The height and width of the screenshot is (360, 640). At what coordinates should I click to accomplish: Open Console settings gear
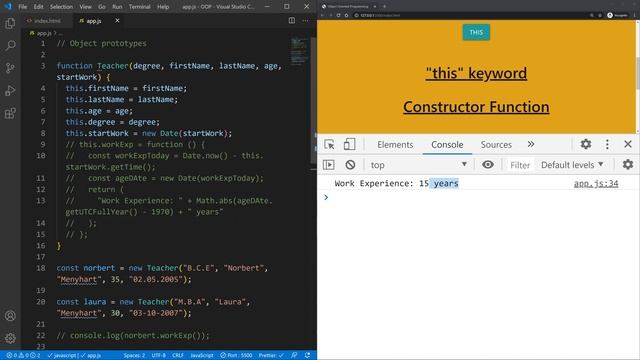pyautogui.click(x=628, y=164)
